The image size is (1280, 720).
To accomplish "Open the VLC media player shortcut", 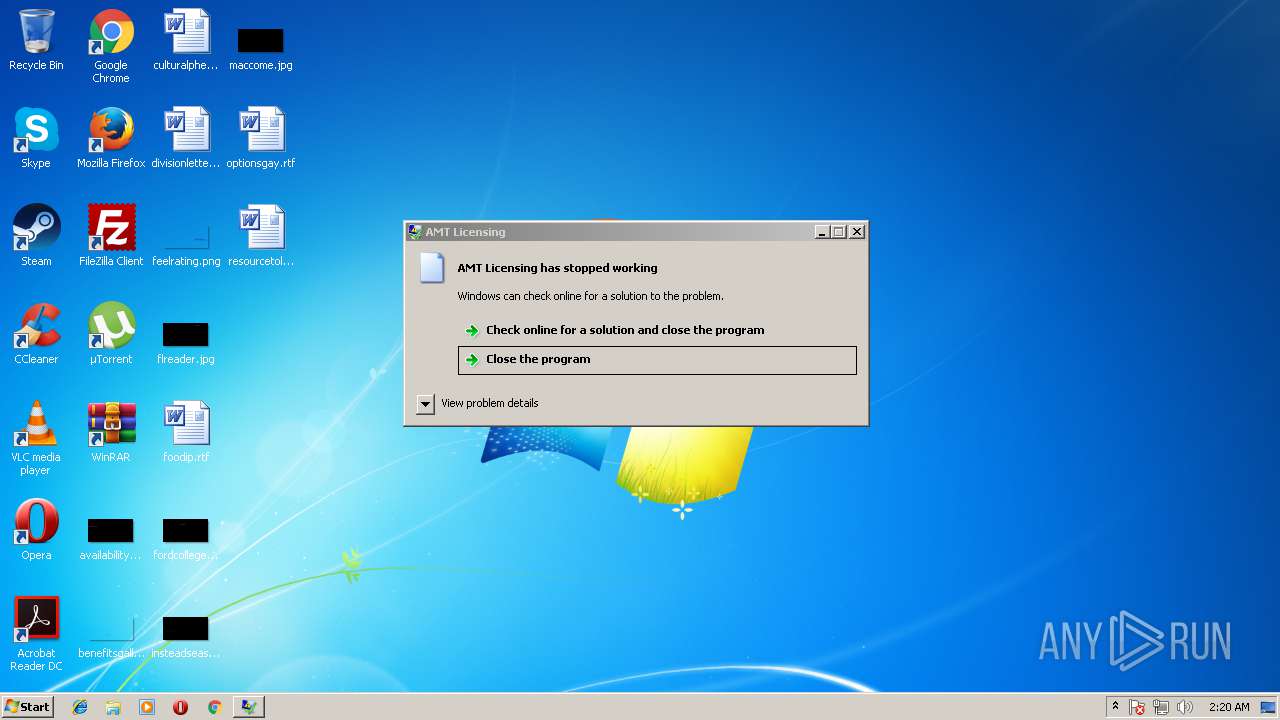I will pyautogui.click(x=36, y=439).
